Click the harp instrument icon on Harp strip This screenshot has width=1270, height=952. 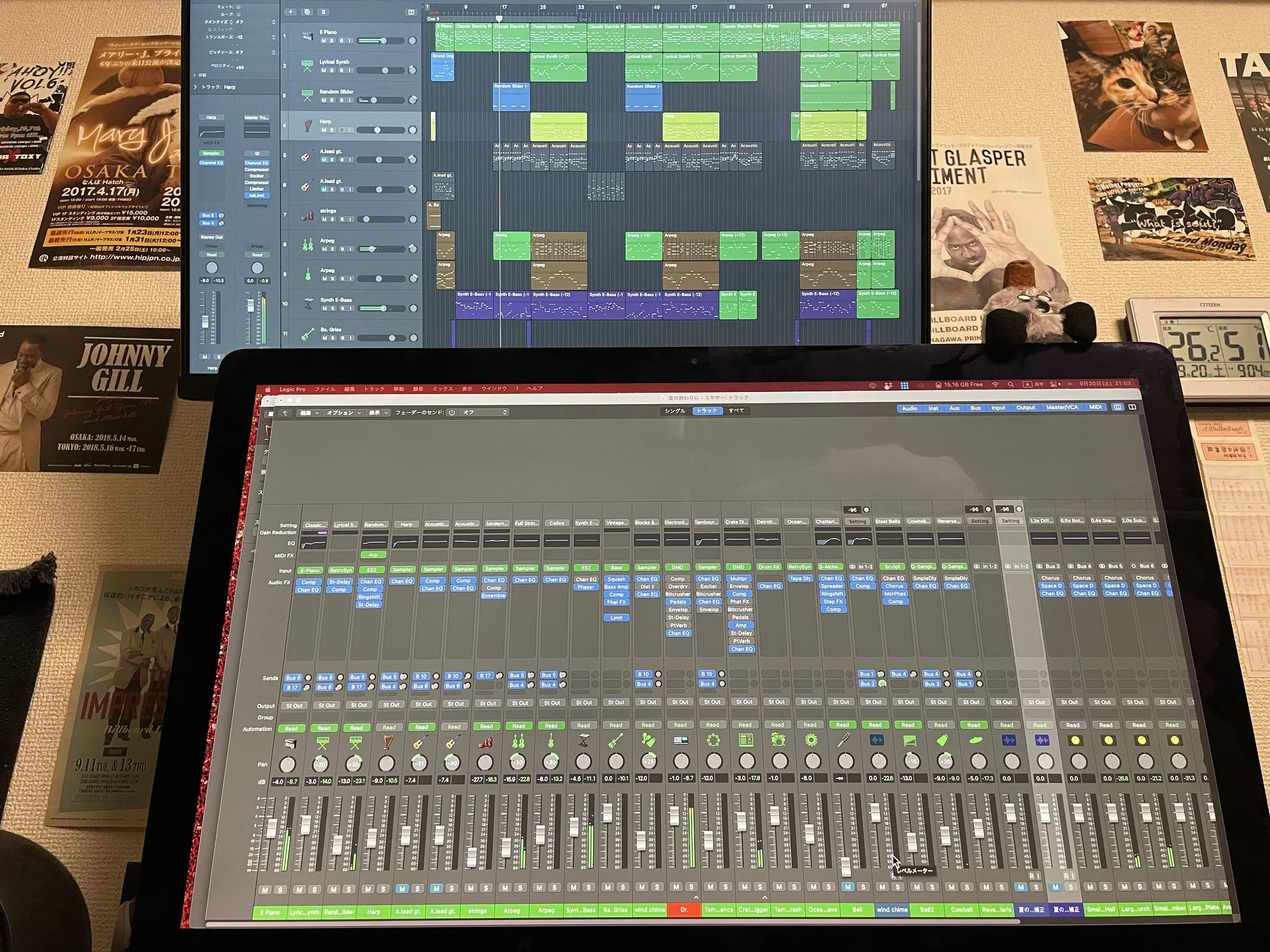pos(388,742)
